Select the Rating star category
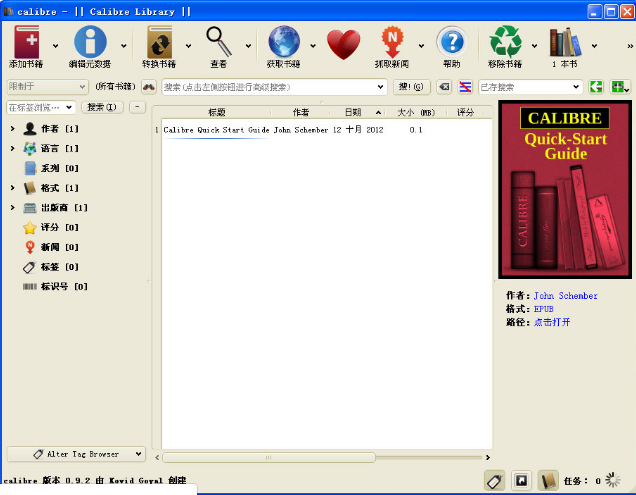The width and height of the screenshot is (636, 495). [51, 227]
